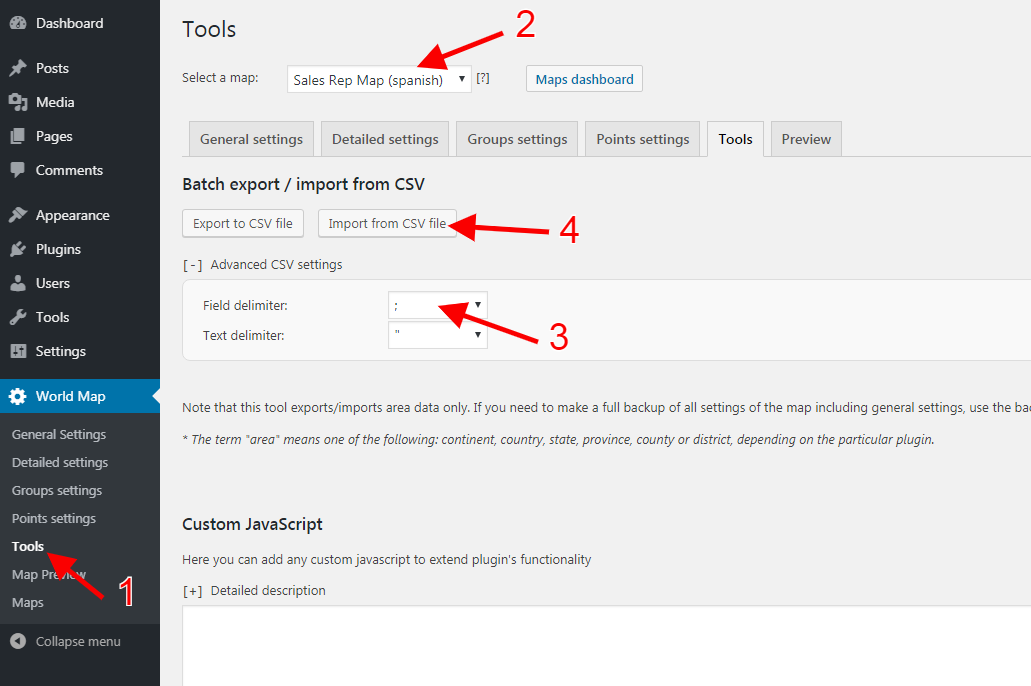
Task: Click the World Map gear icon
Action: click(18, 396)
